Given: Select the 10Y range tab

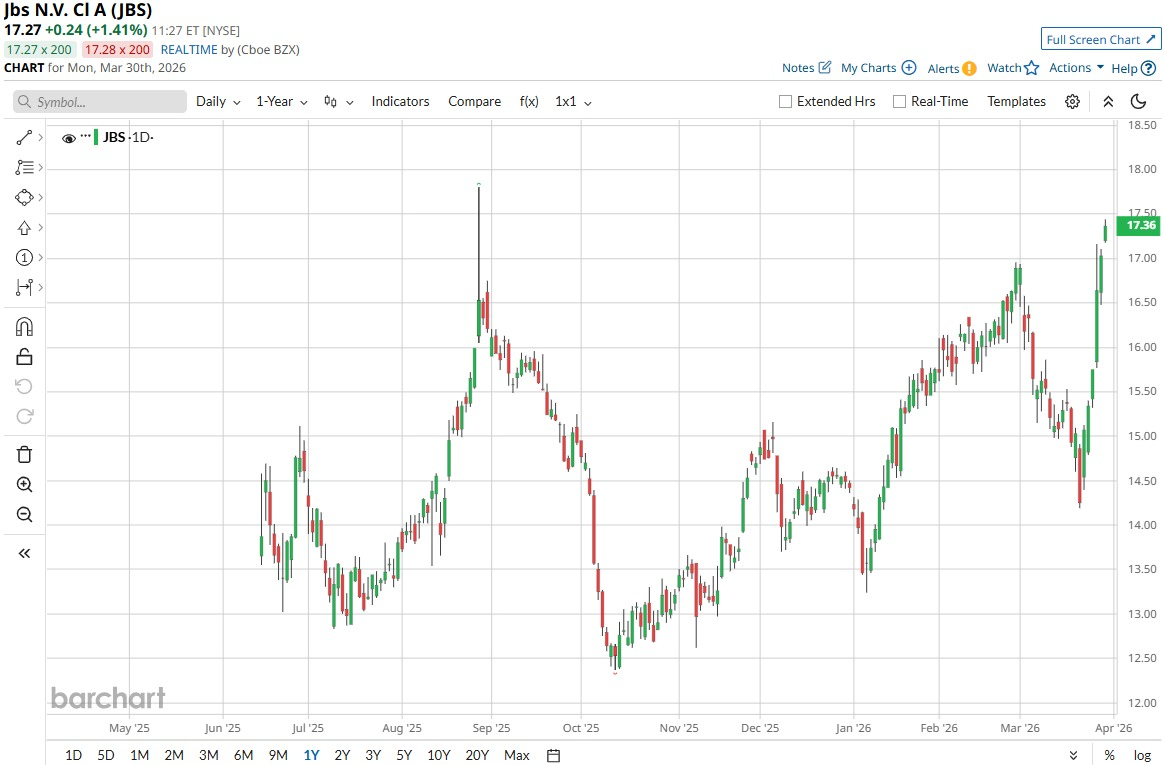Looking at the screenshot, I should point(439,755).
